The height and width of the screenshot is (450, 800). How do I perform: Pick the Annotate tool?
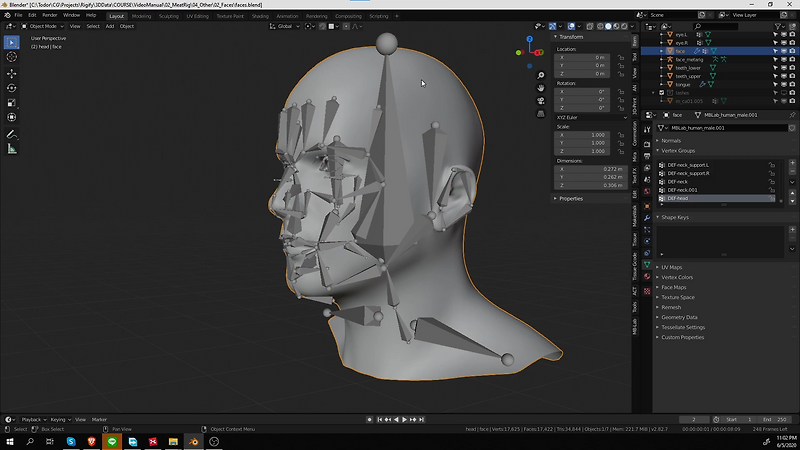tap(12, 133)
